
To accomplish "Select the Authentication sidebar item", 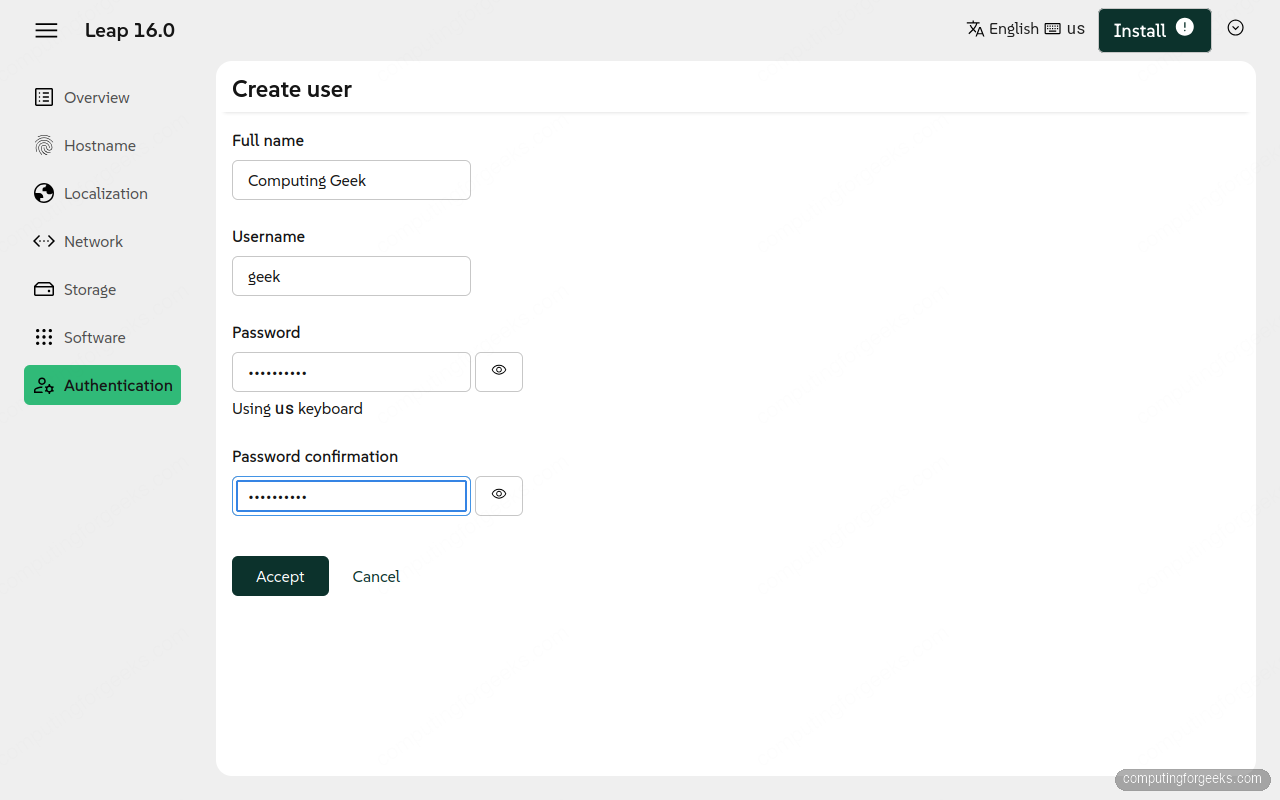I will [x=102, y=385].
